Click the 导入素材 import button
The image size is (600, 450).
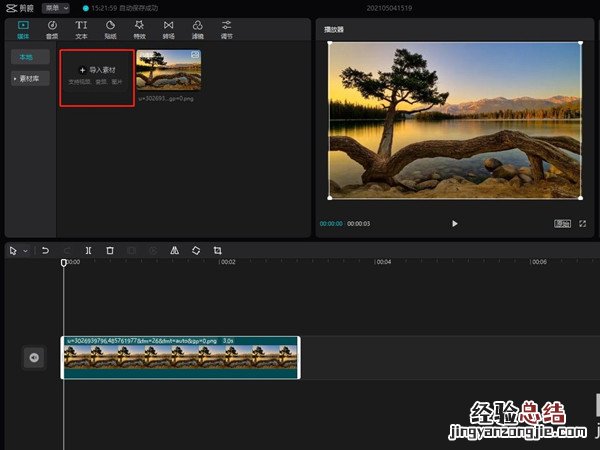97,71
